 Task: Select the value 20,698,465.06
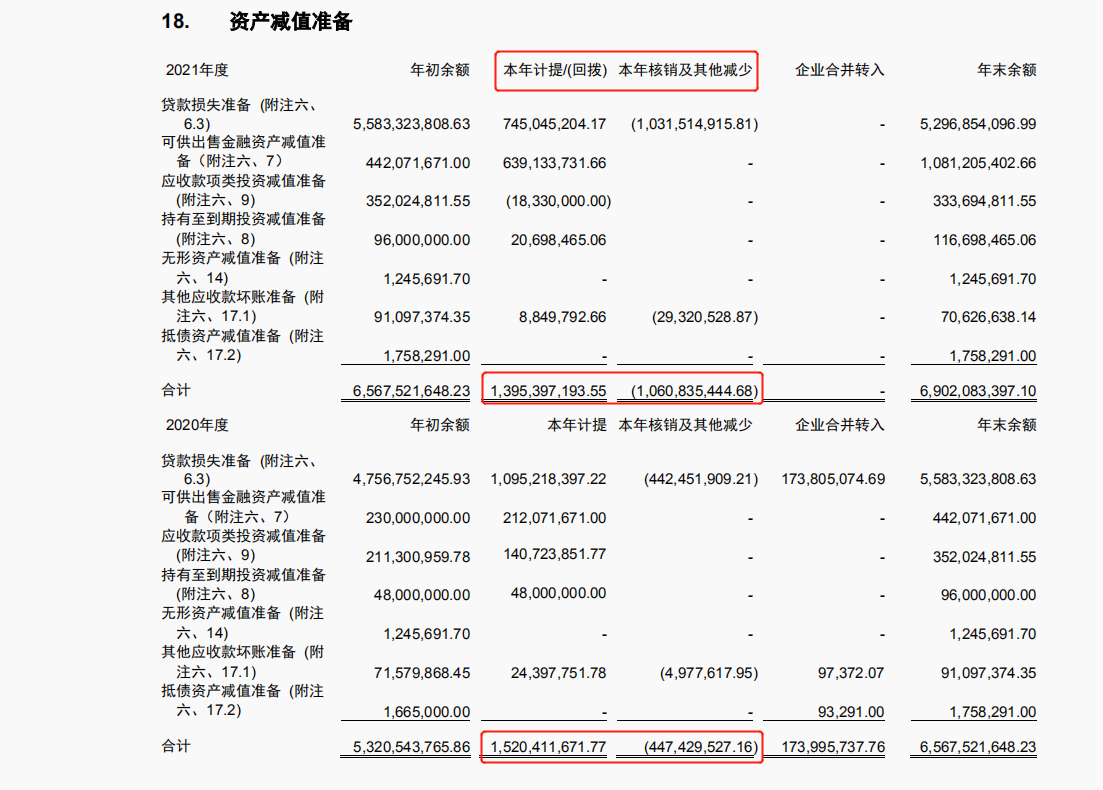559,240
